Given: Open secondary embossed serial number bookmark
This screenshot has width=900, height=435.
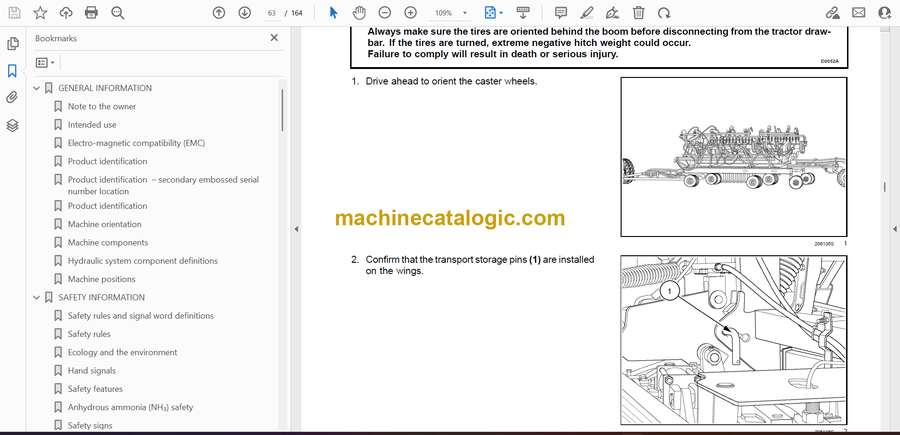Looking at the screenshot, I should pyautogui.click(x=163, y=185).
